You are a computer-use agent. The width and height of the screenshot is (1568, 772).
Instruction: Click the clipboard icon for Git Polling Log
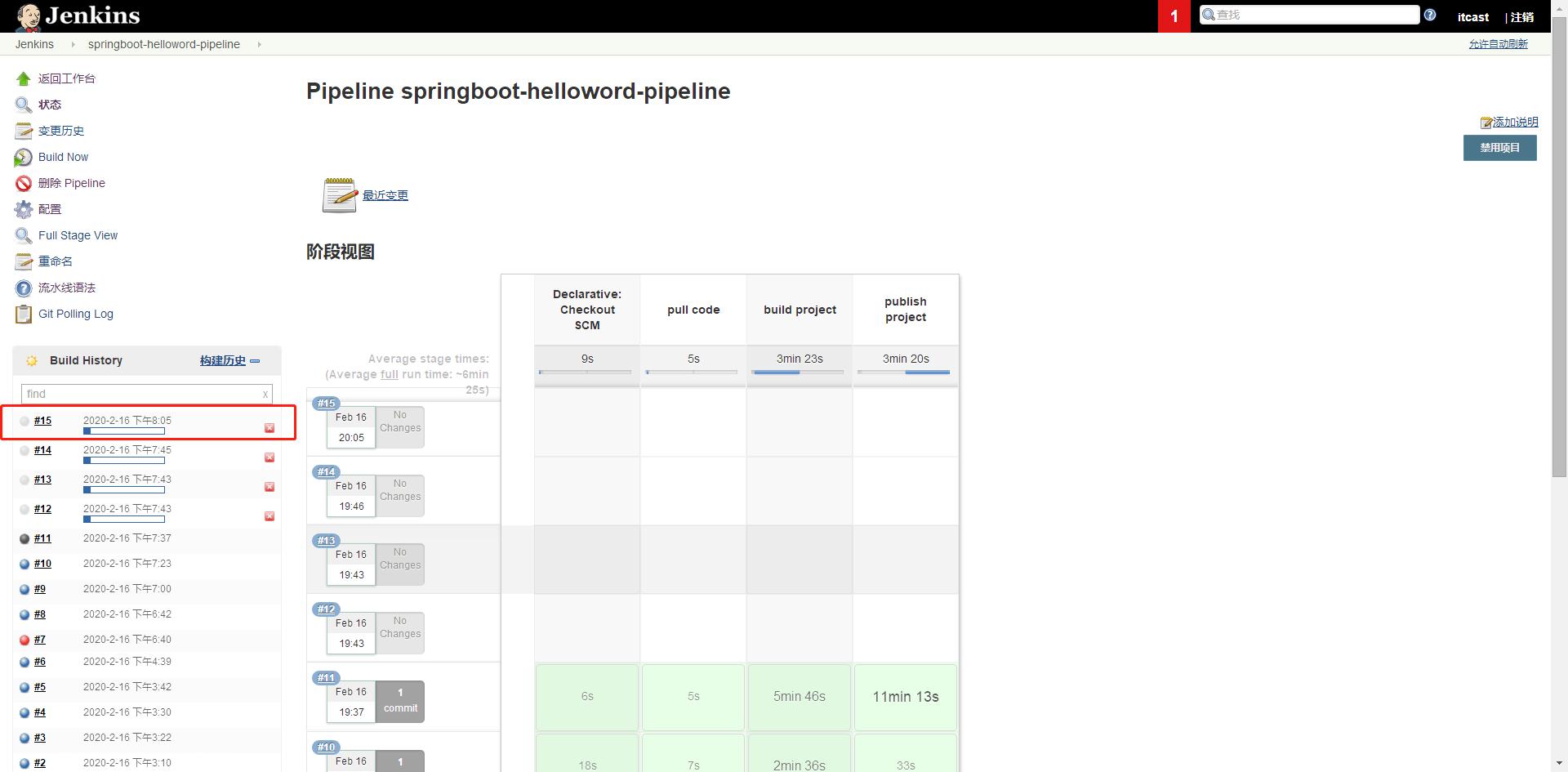coord(24,315)
